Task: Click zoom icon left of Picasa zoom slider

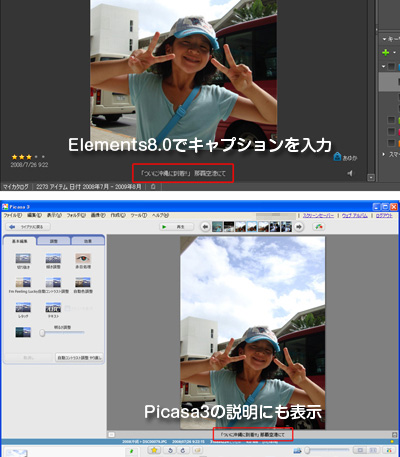Action: (297, 451)
